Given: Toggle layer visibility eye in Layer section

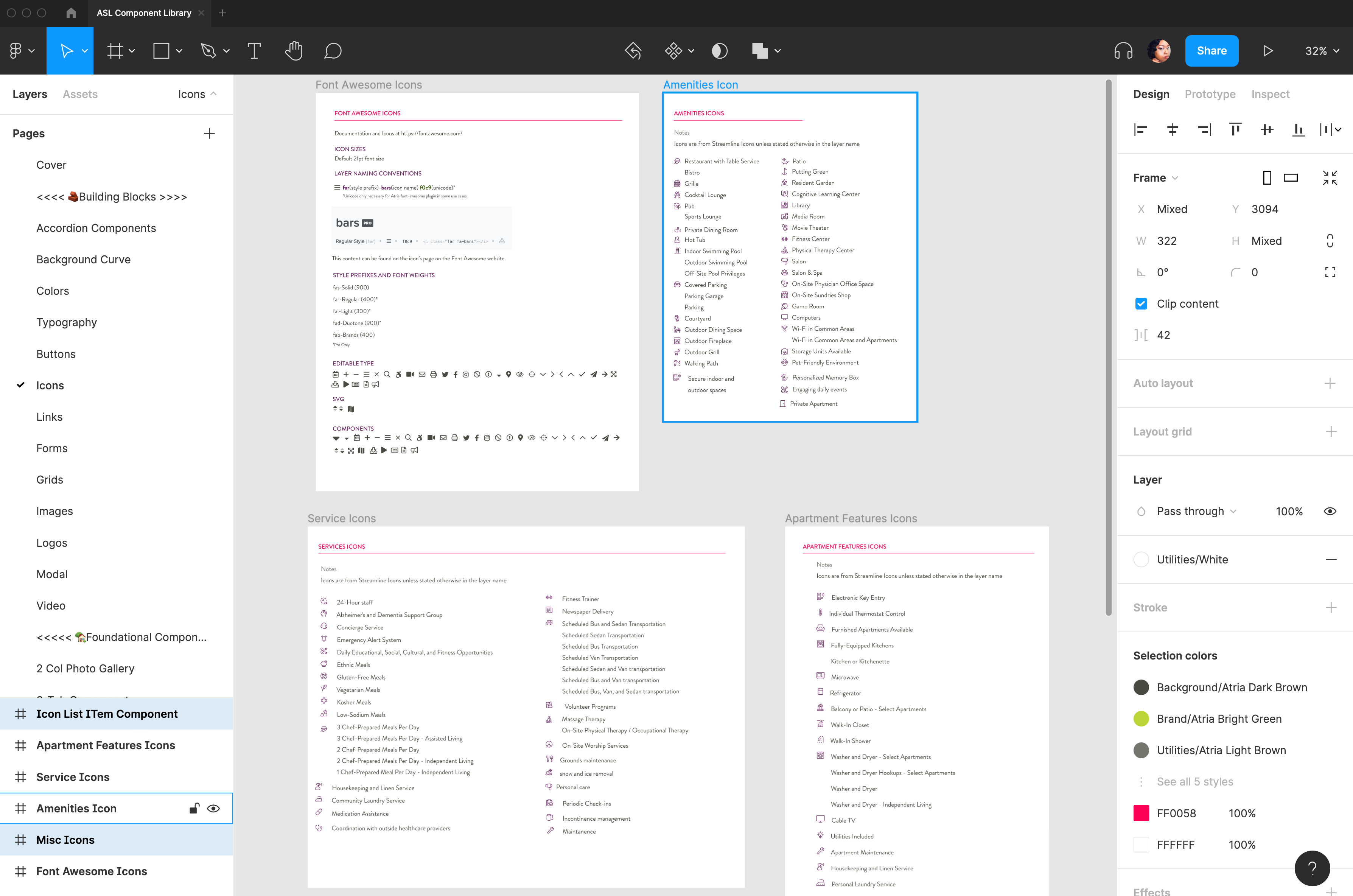Looking at the screenshot, I should pyautogui.click(x=1330, y=511).
